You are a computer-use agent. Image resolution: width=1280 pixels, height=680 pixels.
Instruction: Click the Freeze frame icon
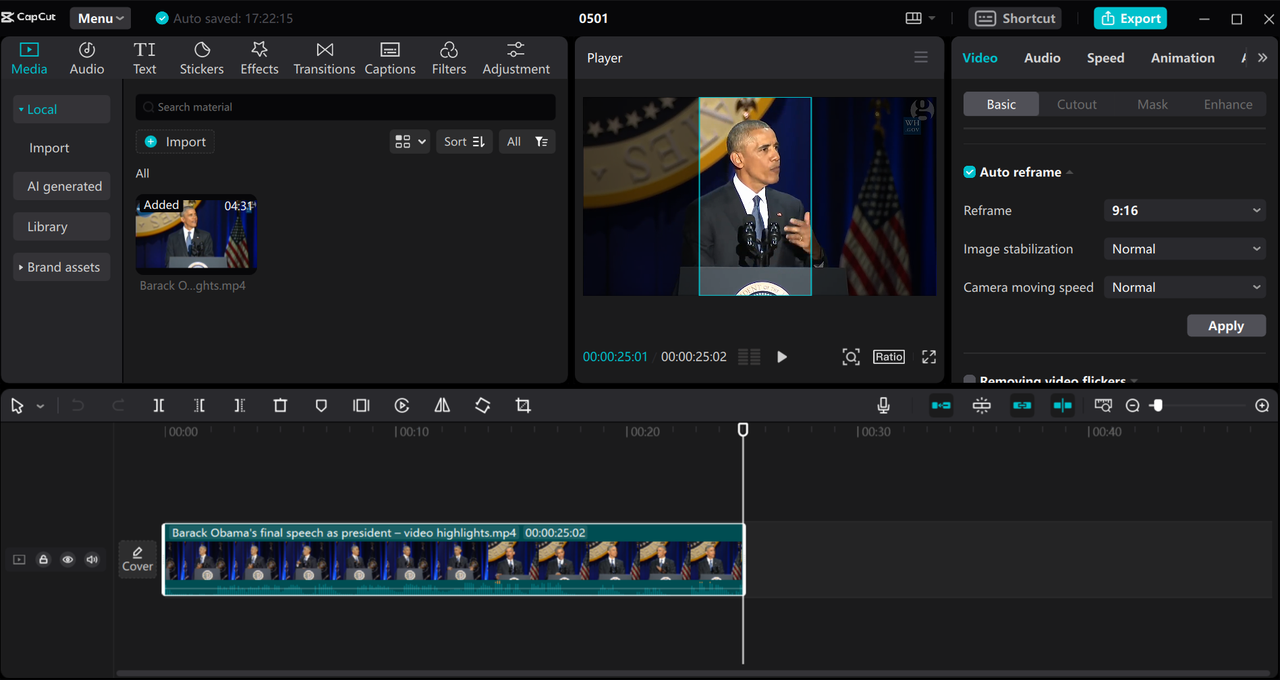point(361,405)
